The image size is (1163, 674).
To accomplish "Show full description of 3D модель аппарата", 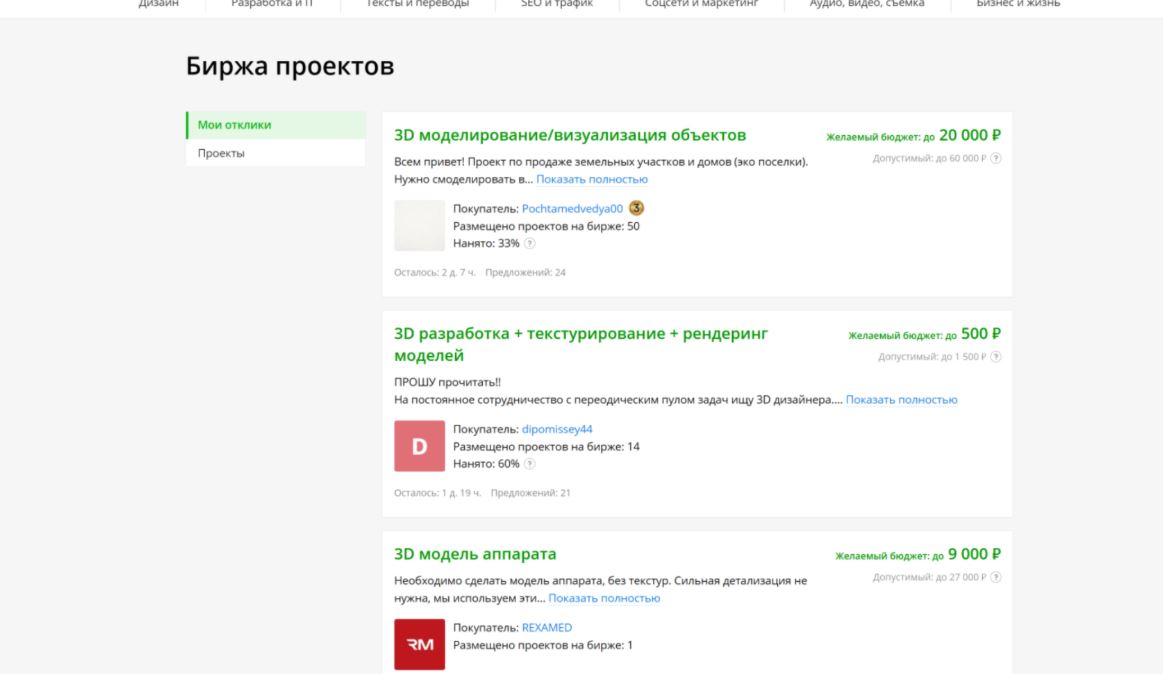I will pyautogui.click(x=604, y=598).
